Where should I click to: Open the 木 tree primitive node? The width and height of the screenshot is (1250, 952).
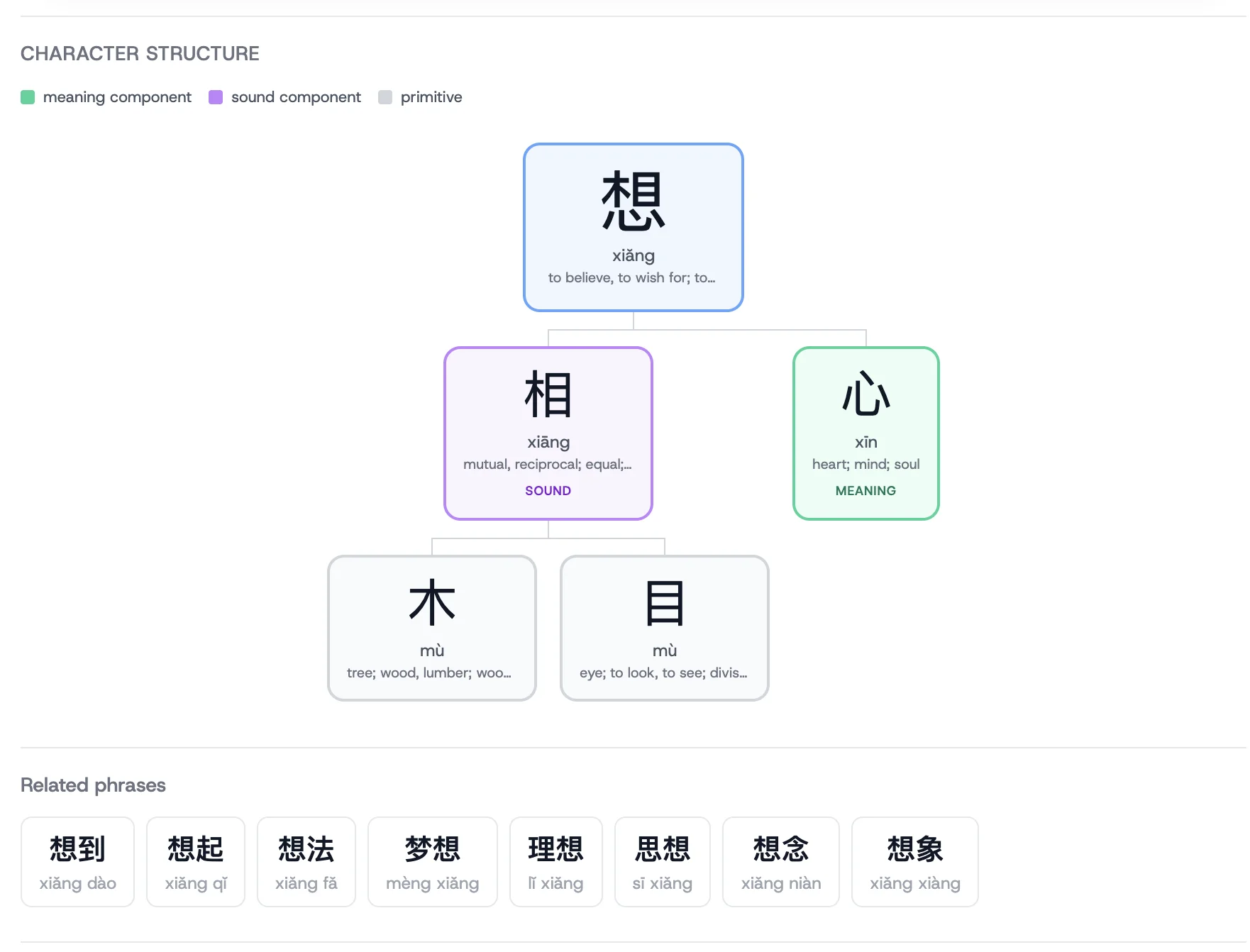tap(432, 628)
